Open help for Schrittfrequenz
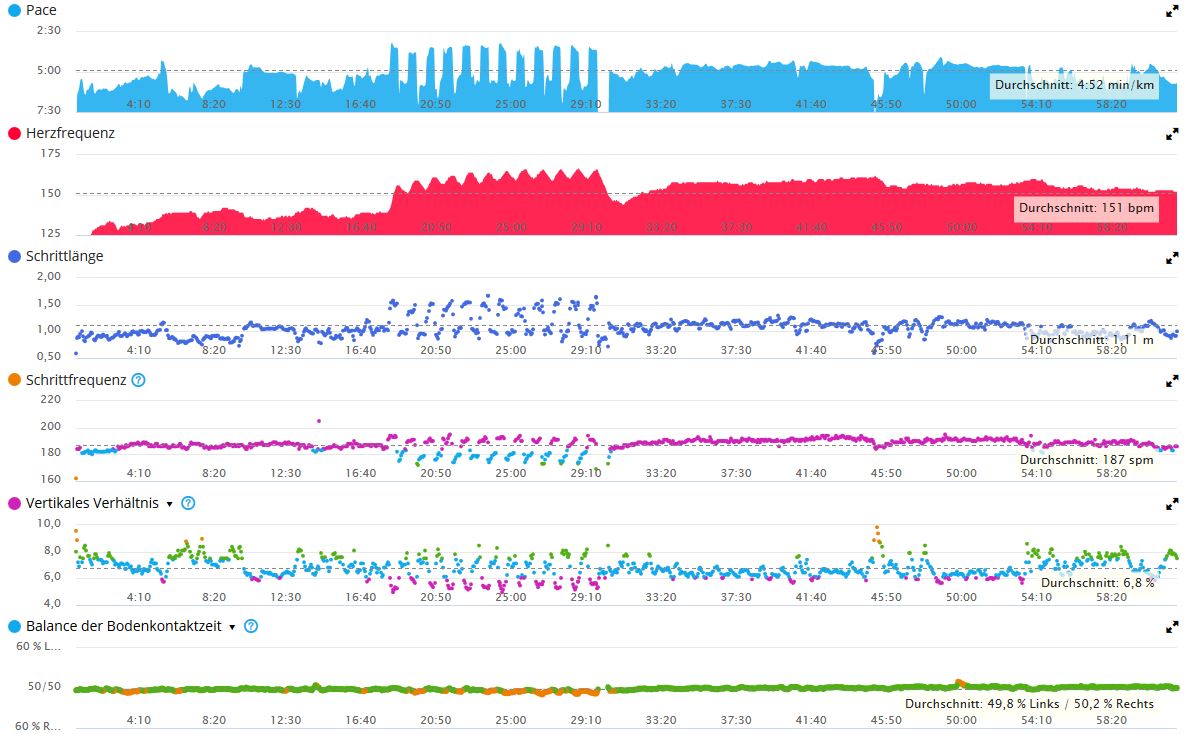The width and height of the screenshot is (1185, 734). coord(139,380)
